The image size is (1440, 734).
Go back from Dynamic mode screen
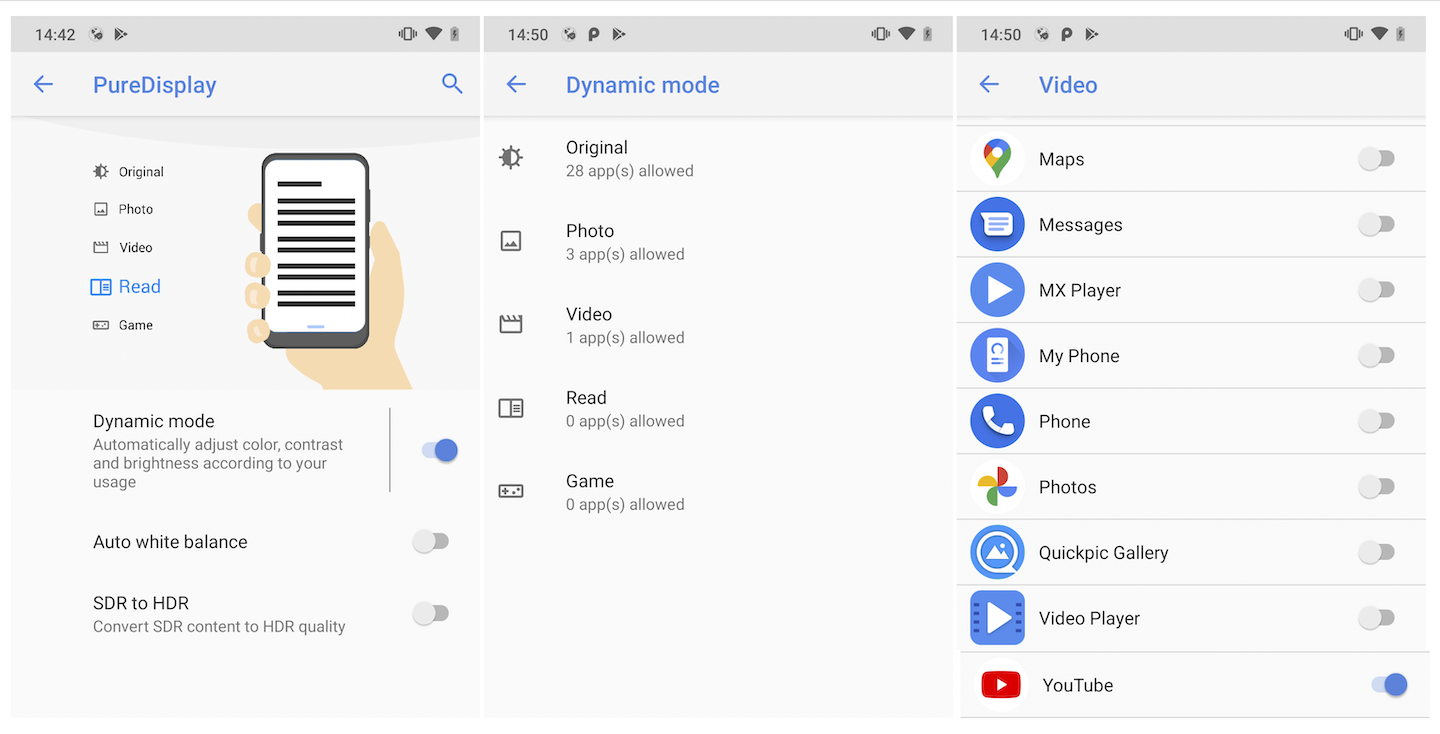pyautogui.click(x=516, y=85)
